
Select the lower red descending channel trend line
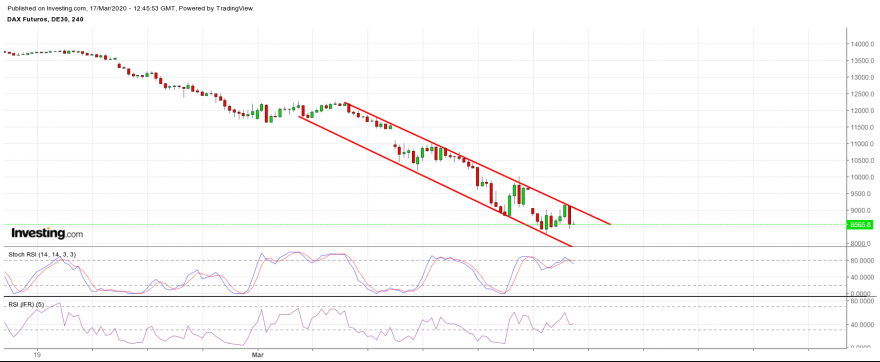pos(435,181)
